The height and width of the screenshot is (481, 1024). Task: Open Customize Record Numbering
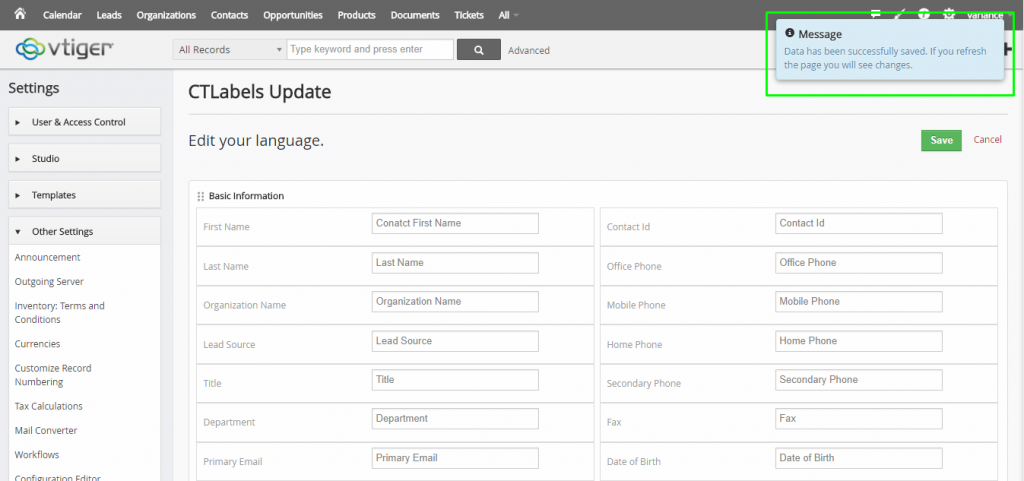pyautogui.click(x=53, y=375)
